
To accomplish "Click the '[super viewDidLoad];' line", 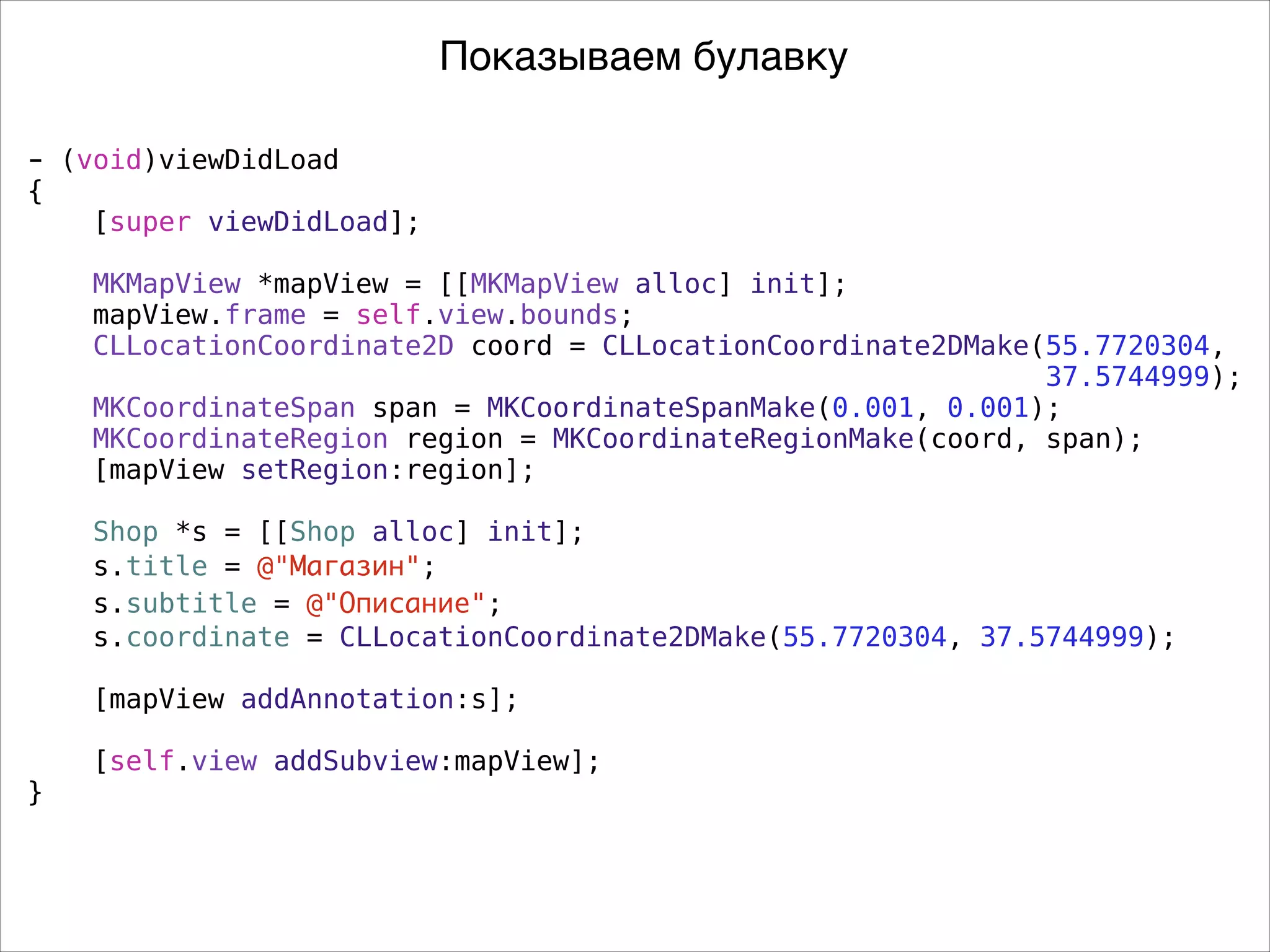I will (257, 223).
